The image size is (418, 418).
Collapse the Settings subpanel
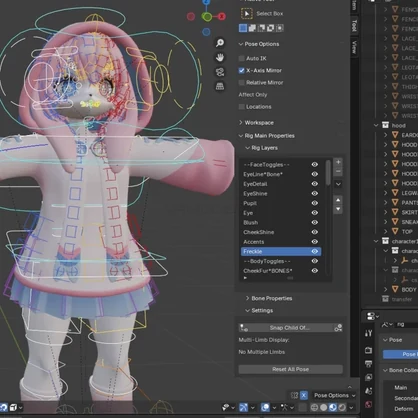click(247, 310)
